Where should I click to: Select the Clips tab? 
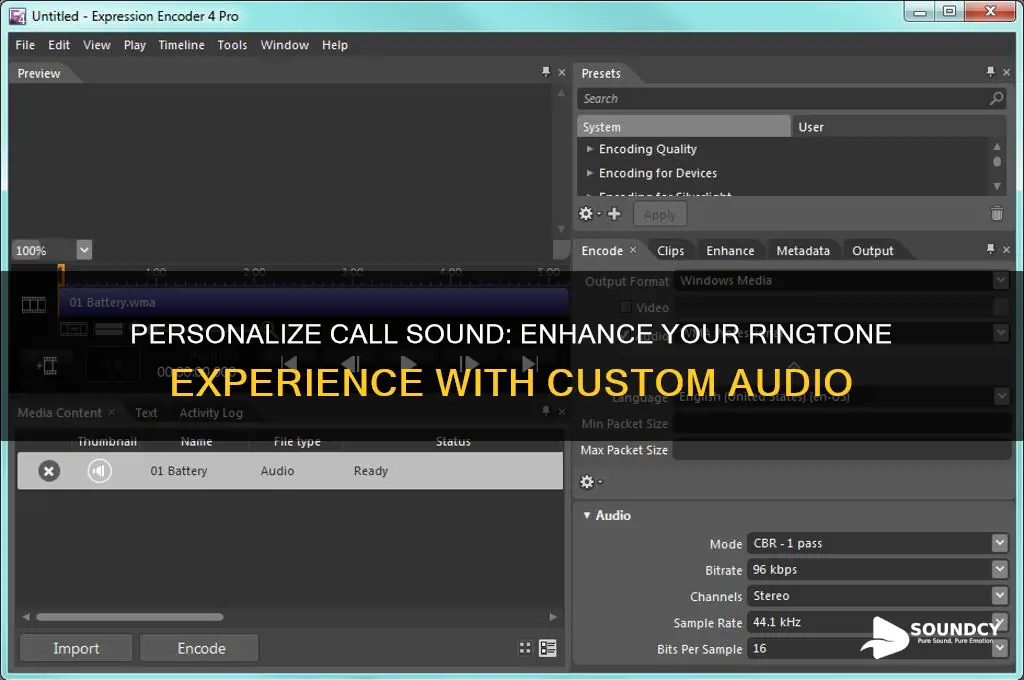pyautogui.click(x=671, y=251)
